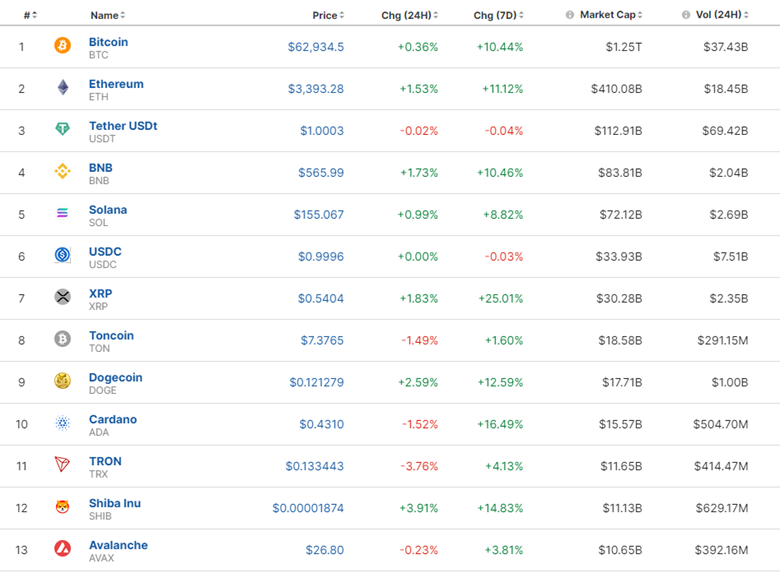
Task: Open the Avalanche name link
Action: (x=118, y=545)
